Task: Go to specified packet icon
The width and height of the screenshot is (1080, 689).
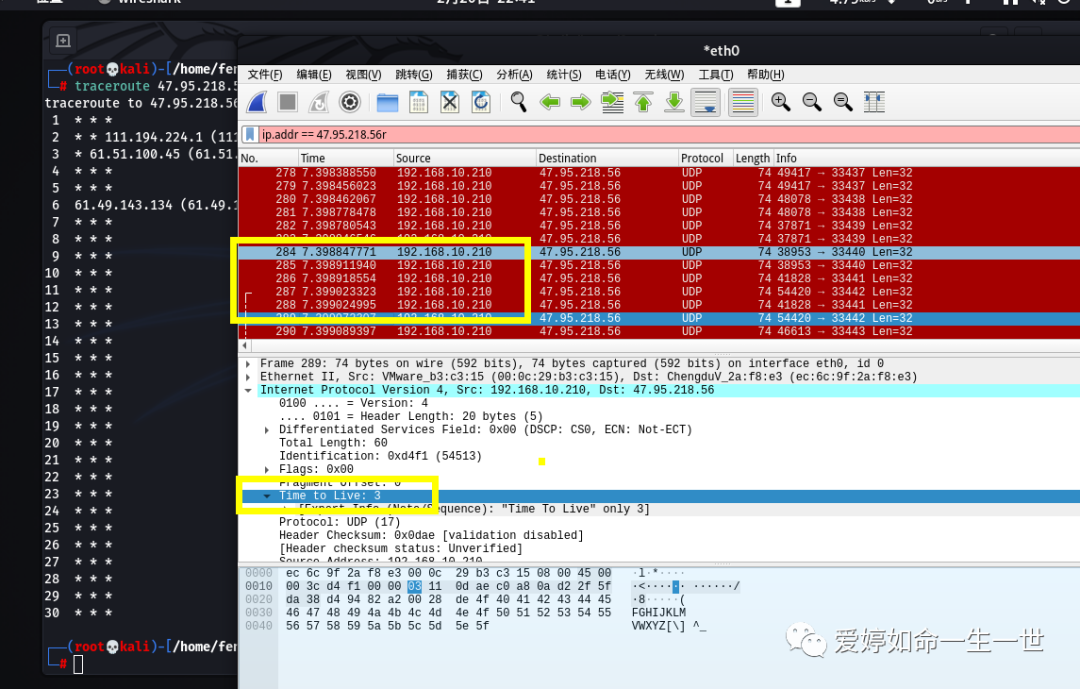Action: pyautogui.click(x=612, y=103)
